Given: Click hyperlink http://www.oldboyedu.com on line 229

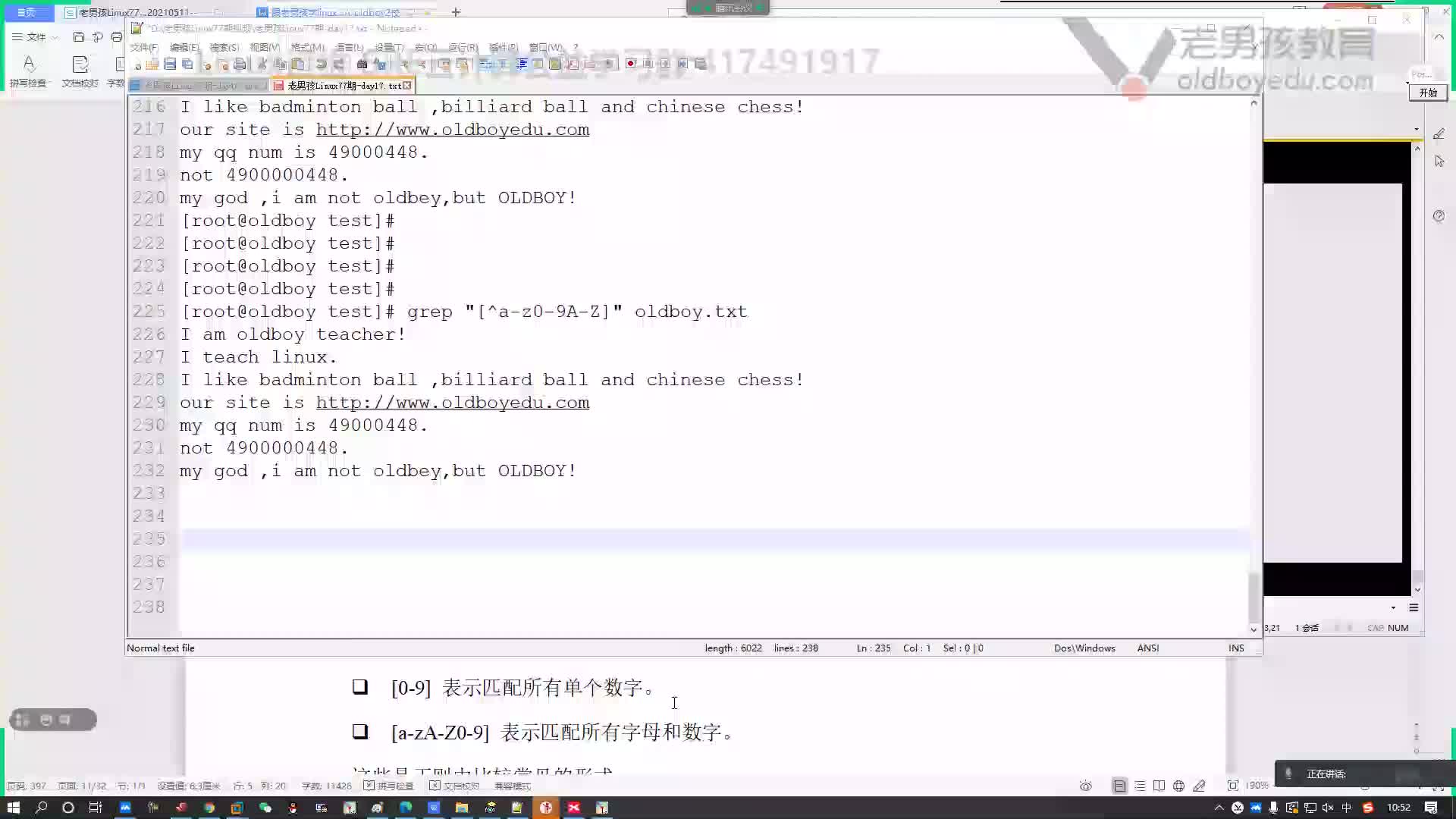Looking at the screenshot, I should 453,402.
